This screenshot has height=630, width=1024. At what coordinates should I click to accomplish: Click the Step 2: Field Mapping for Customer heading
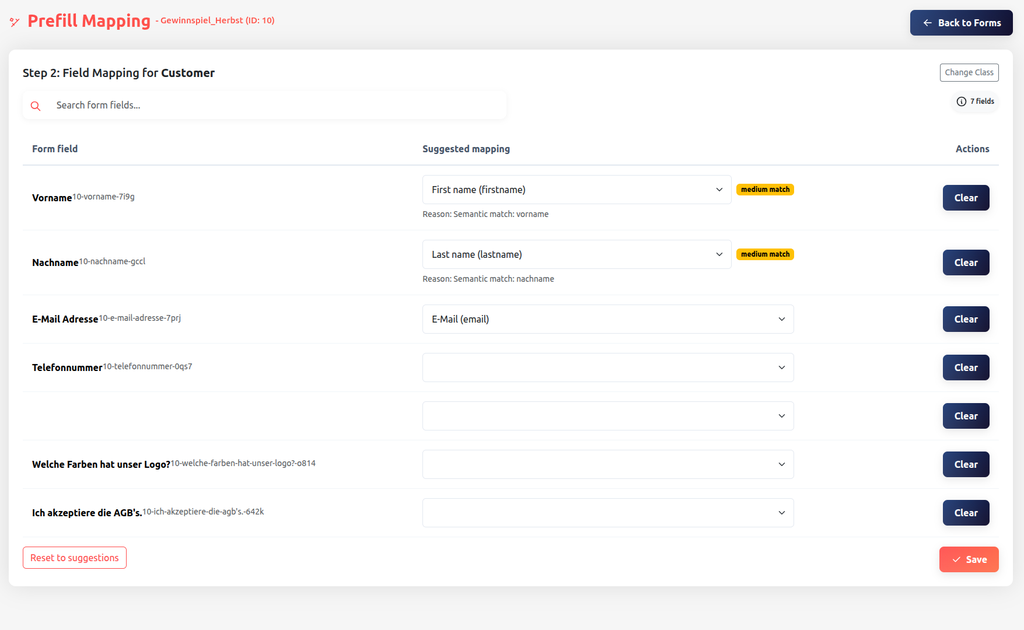pos(118,73)
